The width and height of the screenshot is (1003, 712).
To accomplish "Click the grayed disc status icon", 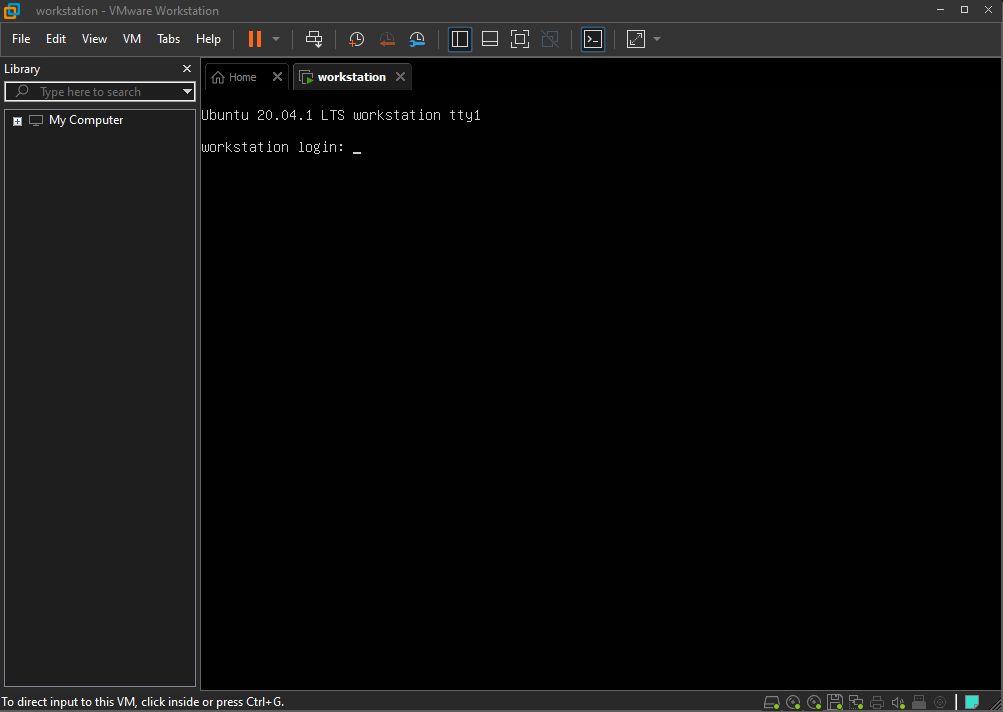I will tap(940, 702).
